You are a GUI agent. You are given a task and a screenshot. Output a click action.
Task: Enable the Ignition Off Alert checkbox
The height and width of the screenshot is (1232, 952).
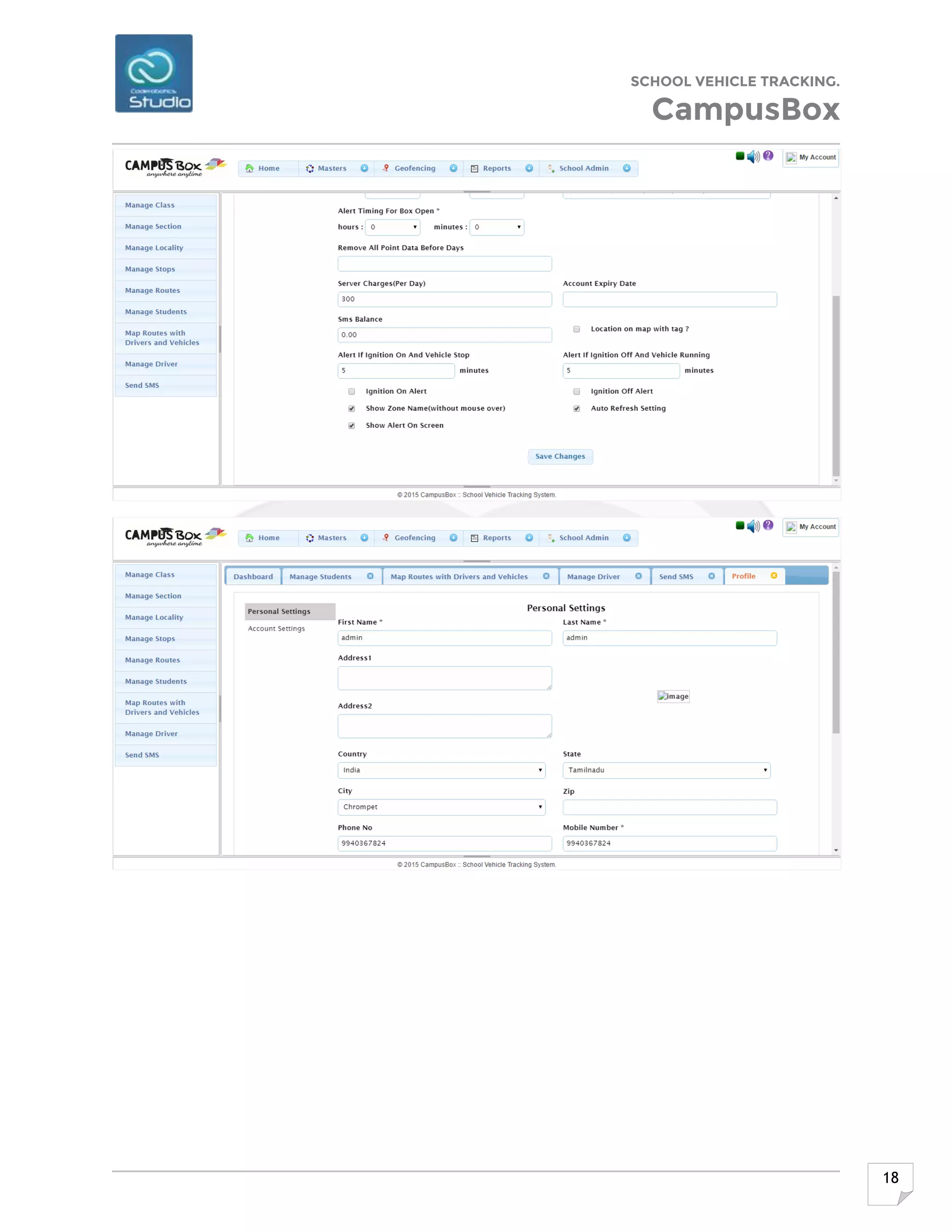point(576,391)
